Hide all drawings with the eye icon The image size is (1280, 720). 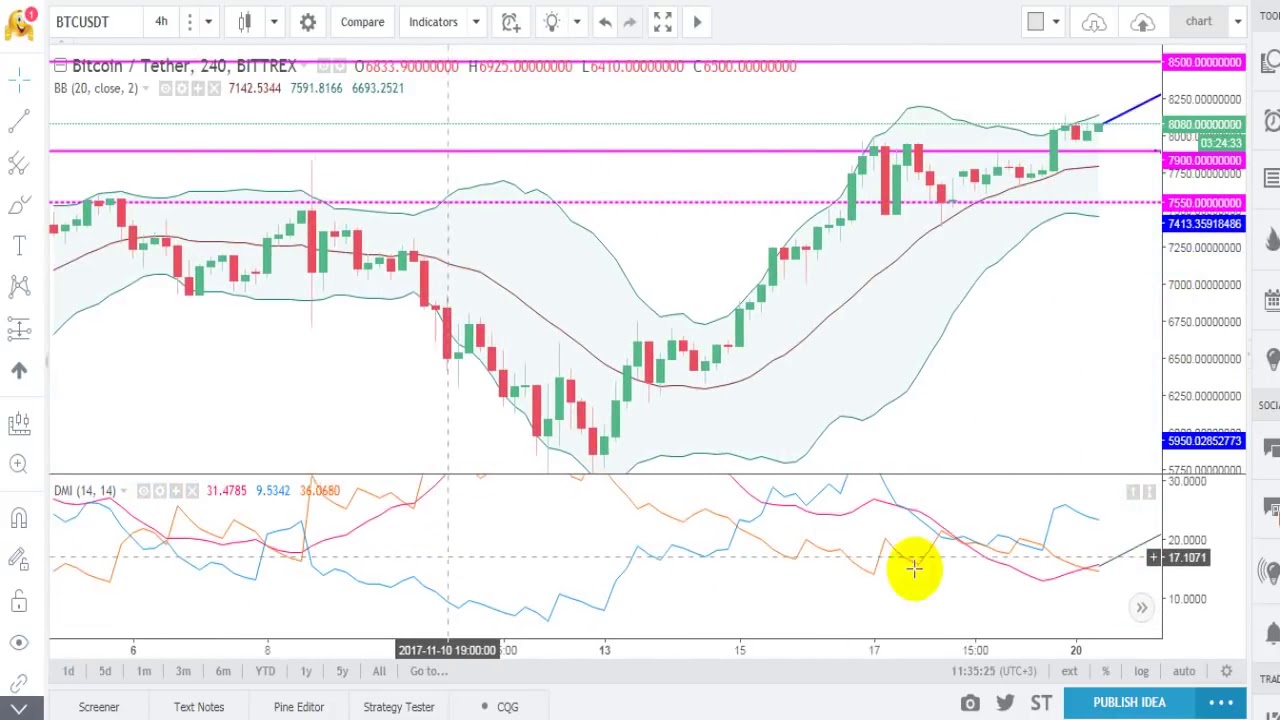19,642
